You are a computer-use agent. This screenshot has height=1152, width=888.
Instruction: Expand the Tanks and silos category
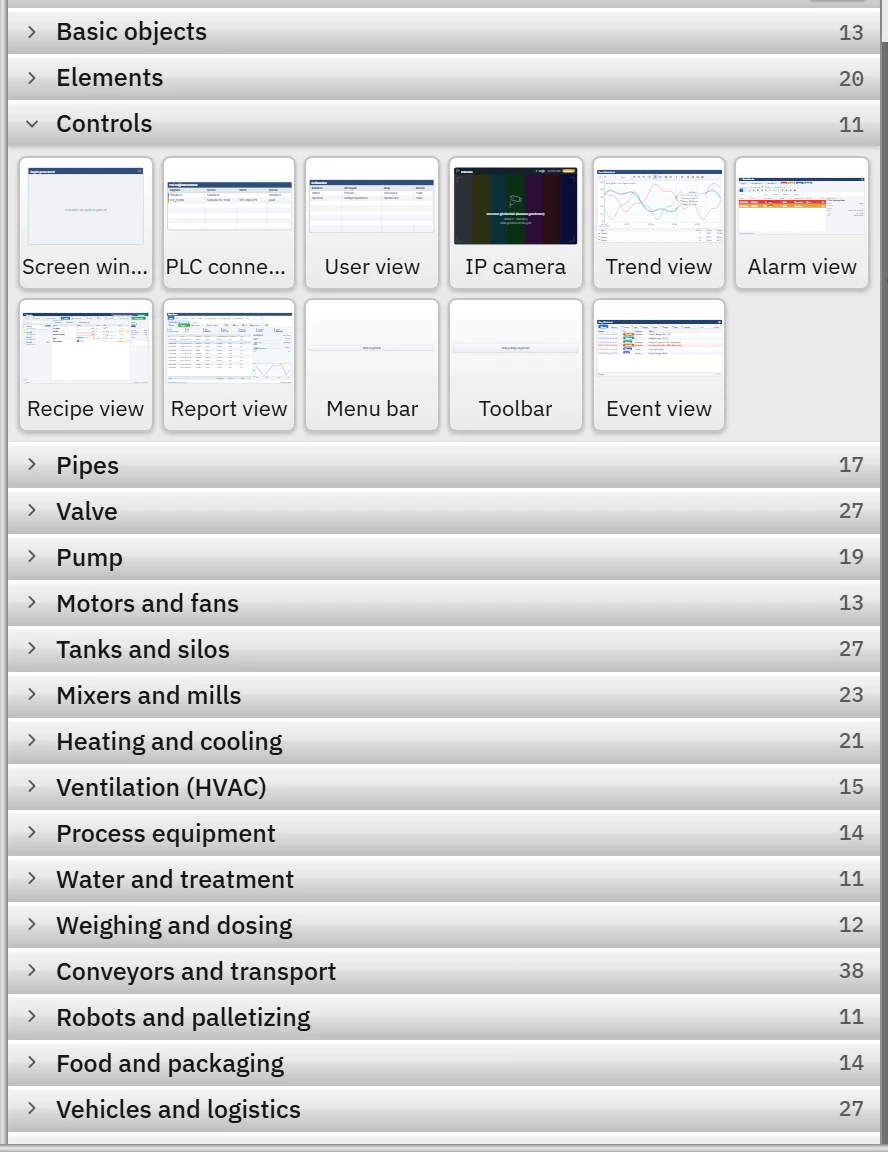[444, 649]
